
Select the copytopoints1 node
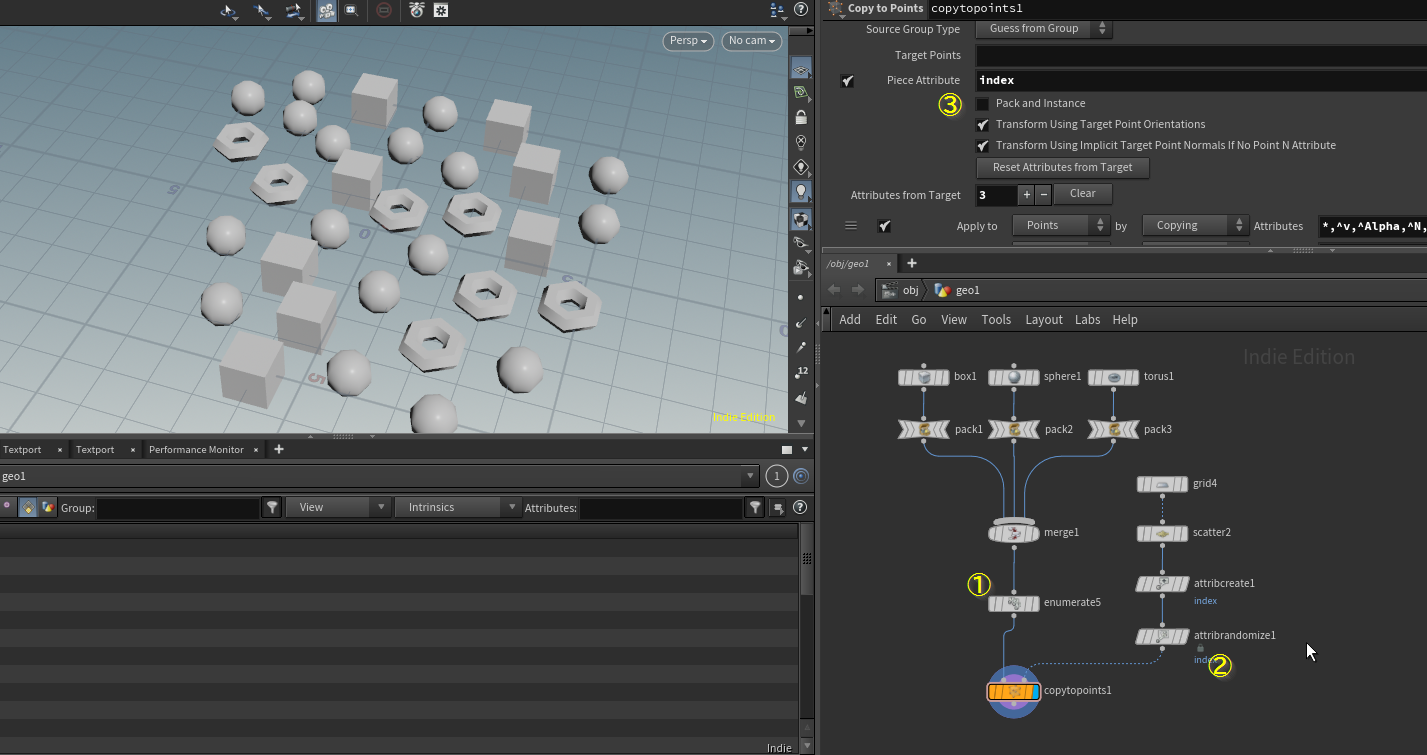pyautogui.click(x=1013, y=691)
